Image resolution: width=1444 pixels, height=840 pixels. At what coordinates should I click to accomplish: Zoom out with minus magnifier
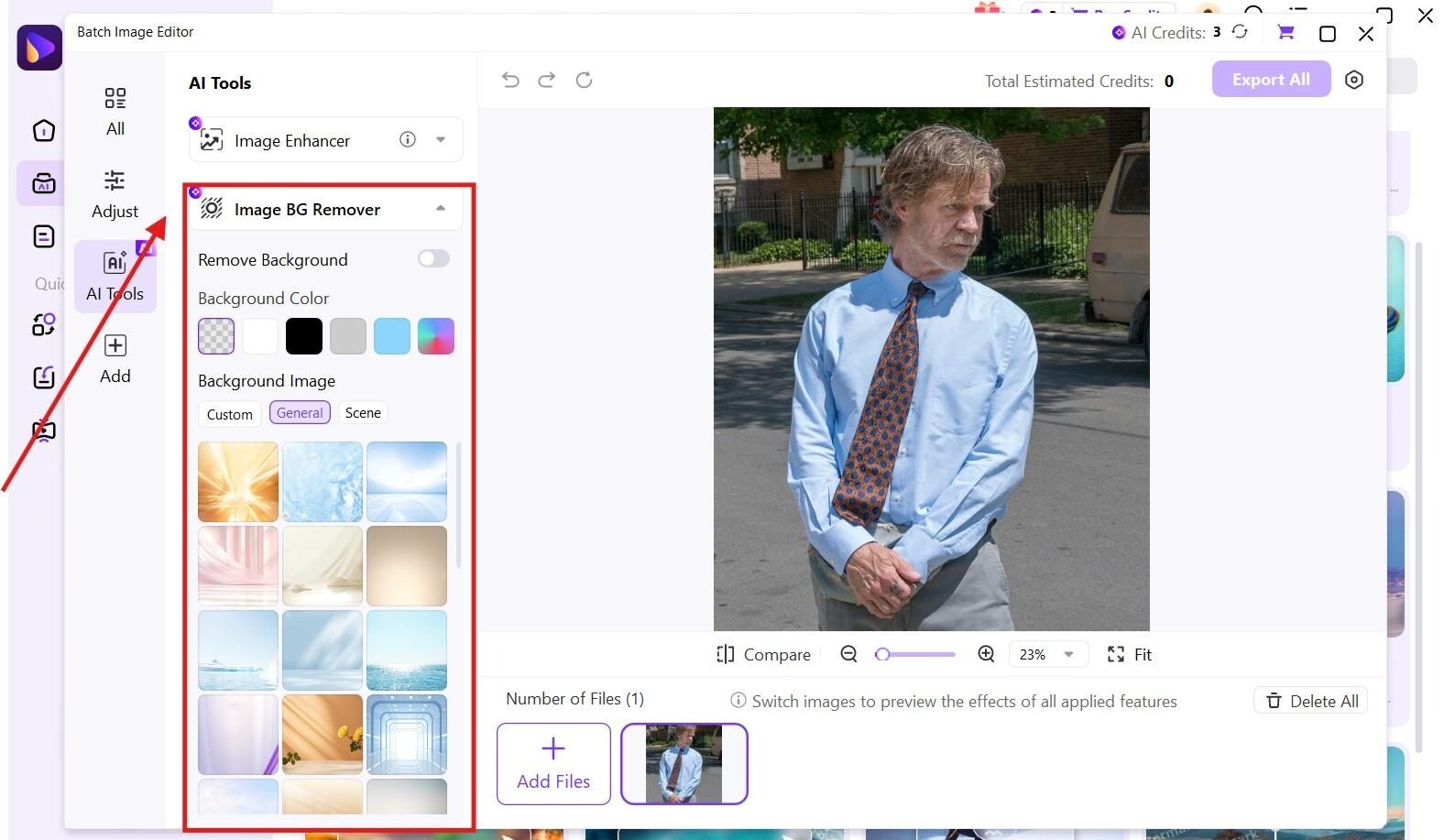[x=848, y=654]
